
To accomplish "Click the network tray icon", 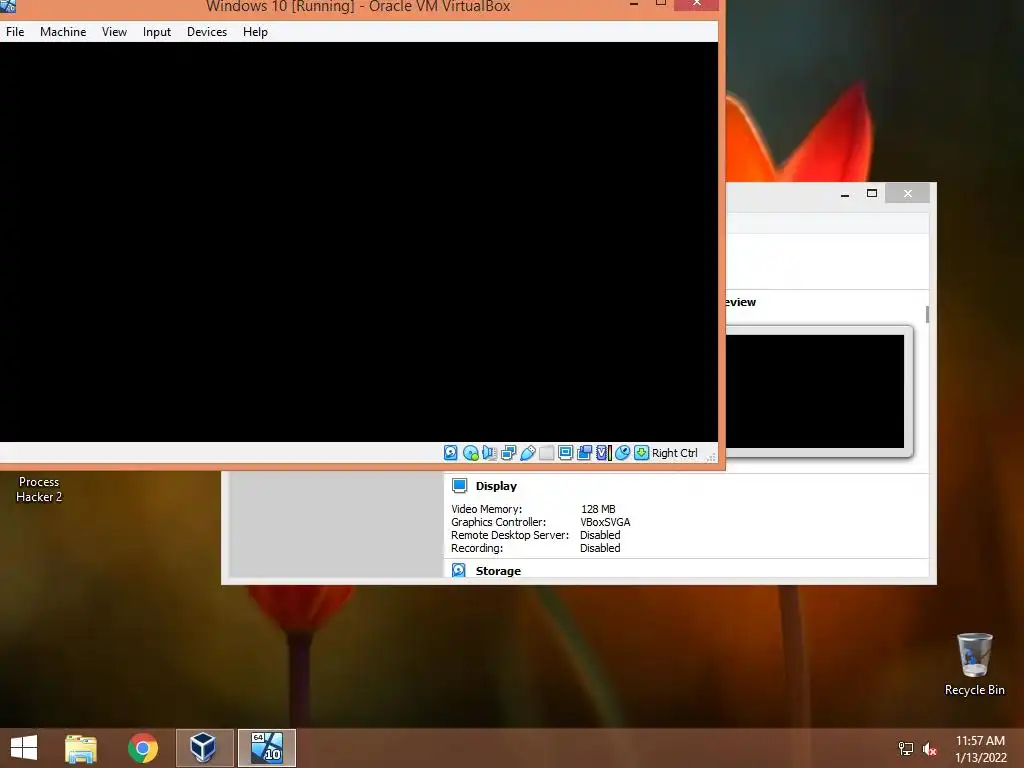I will [906, 749].
